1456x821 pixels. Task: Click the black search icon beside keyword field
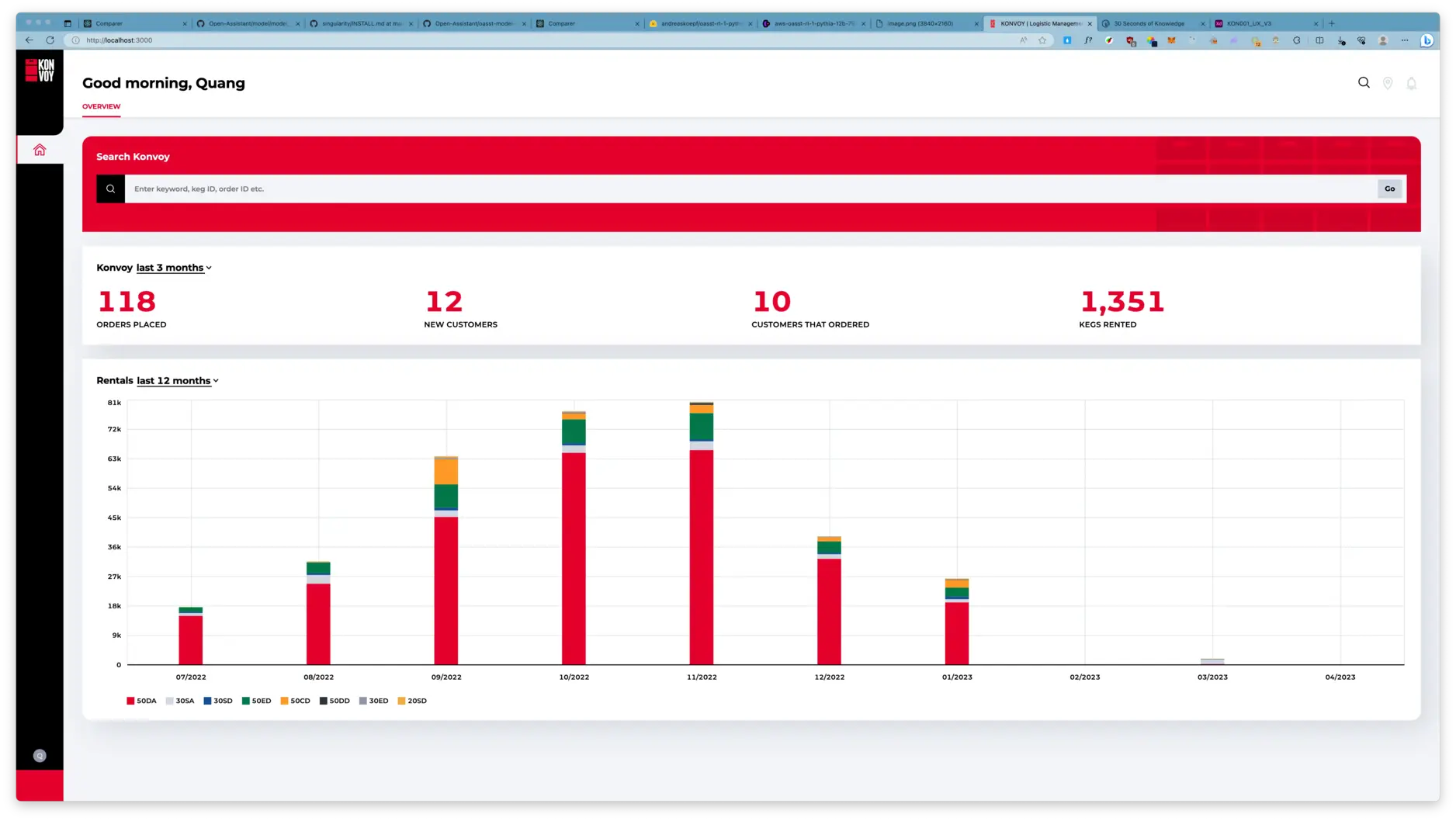tap(110, 189)
